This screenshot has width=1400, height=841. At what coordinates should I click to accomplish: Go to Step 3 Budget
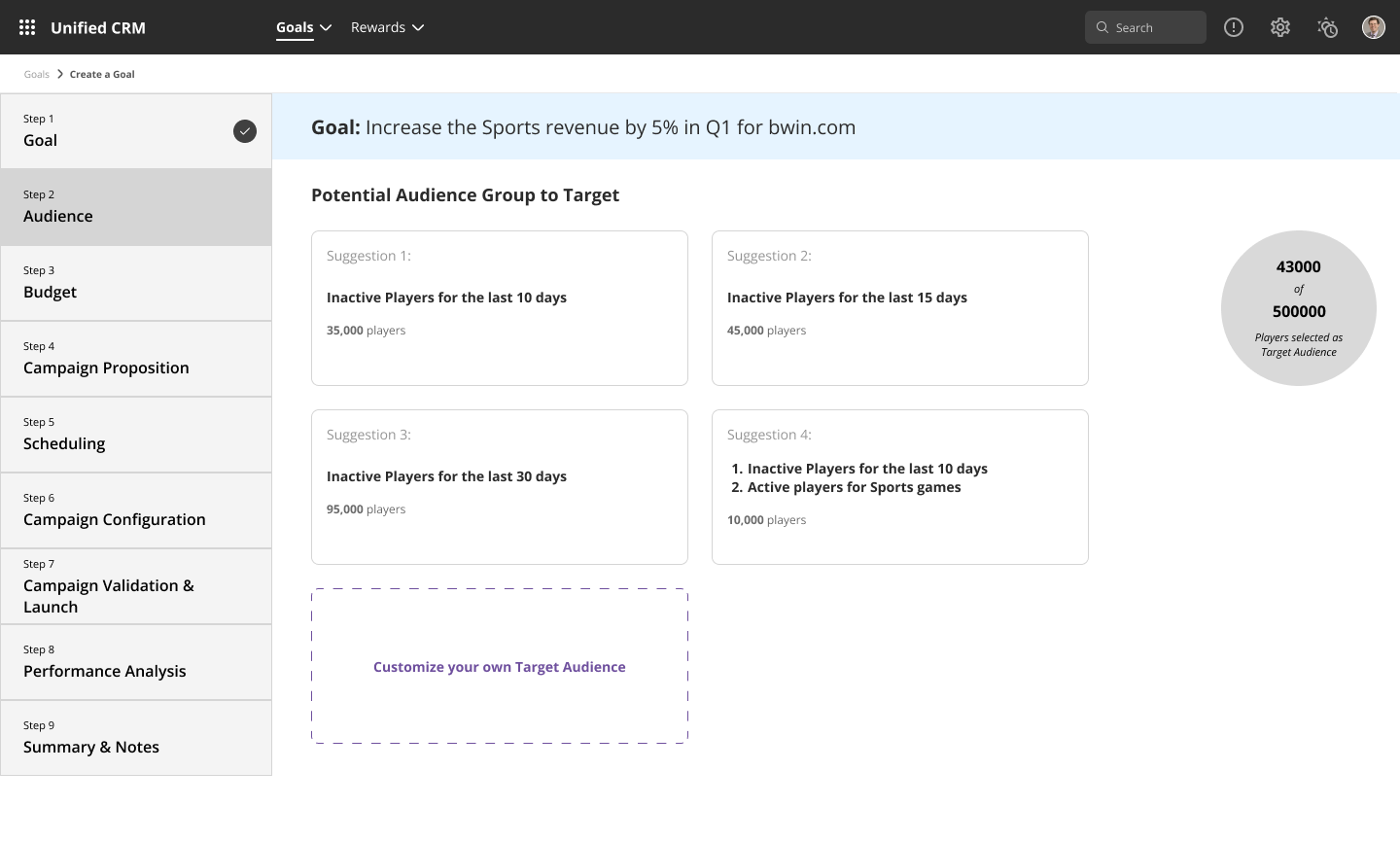click(x=136, y=283)
